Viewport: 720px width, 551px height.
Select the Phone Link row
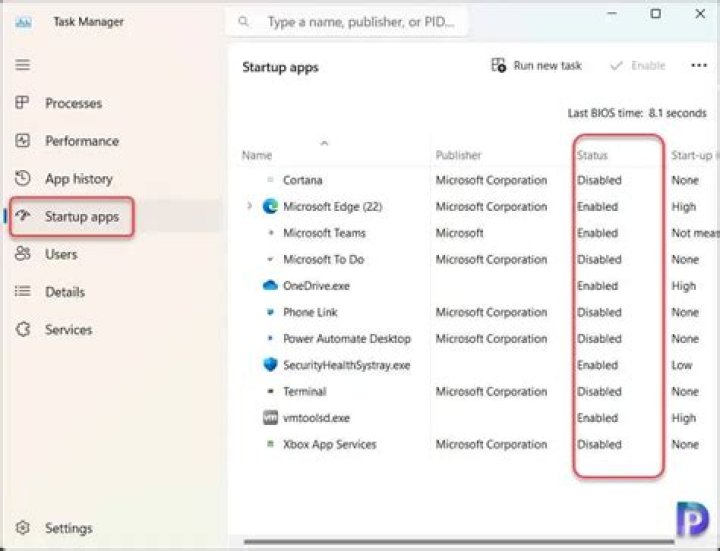click(478, 312)
